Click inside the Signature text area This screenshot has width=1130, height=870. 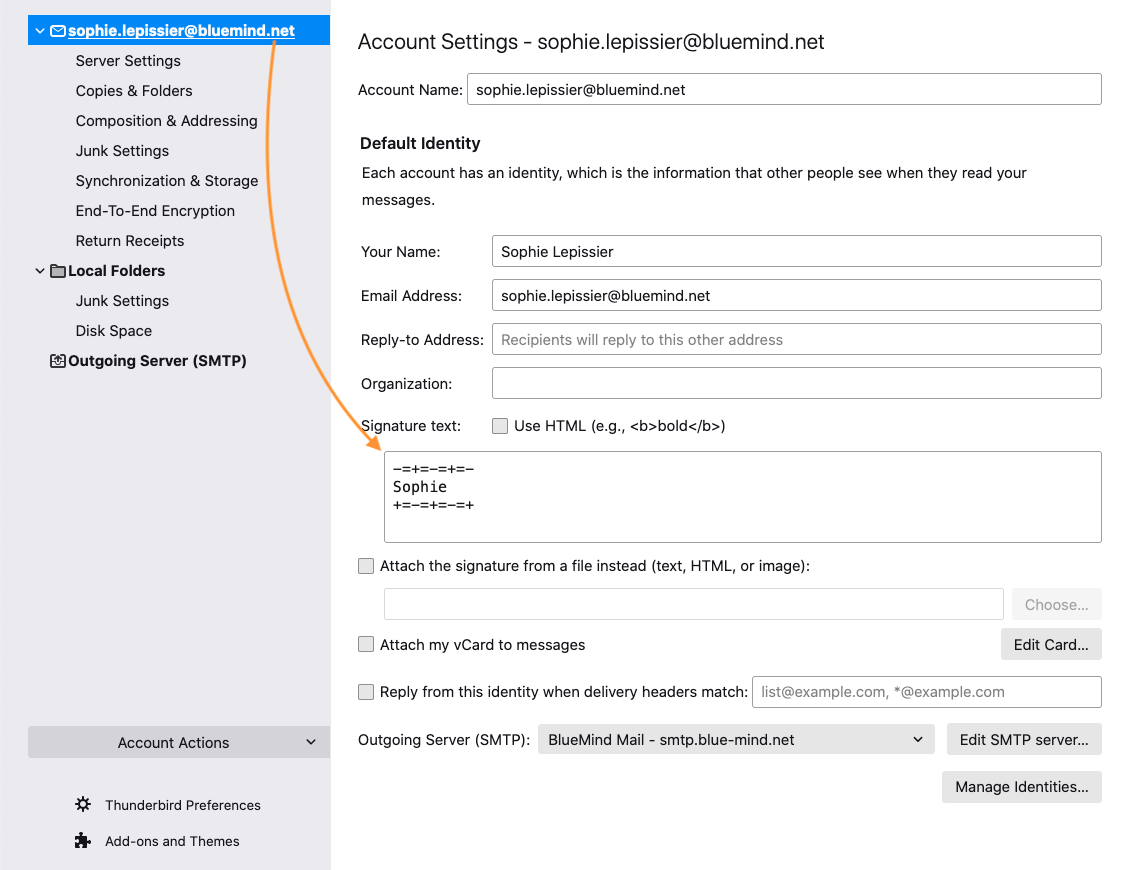pyautogui.click(x=742, y=497)
